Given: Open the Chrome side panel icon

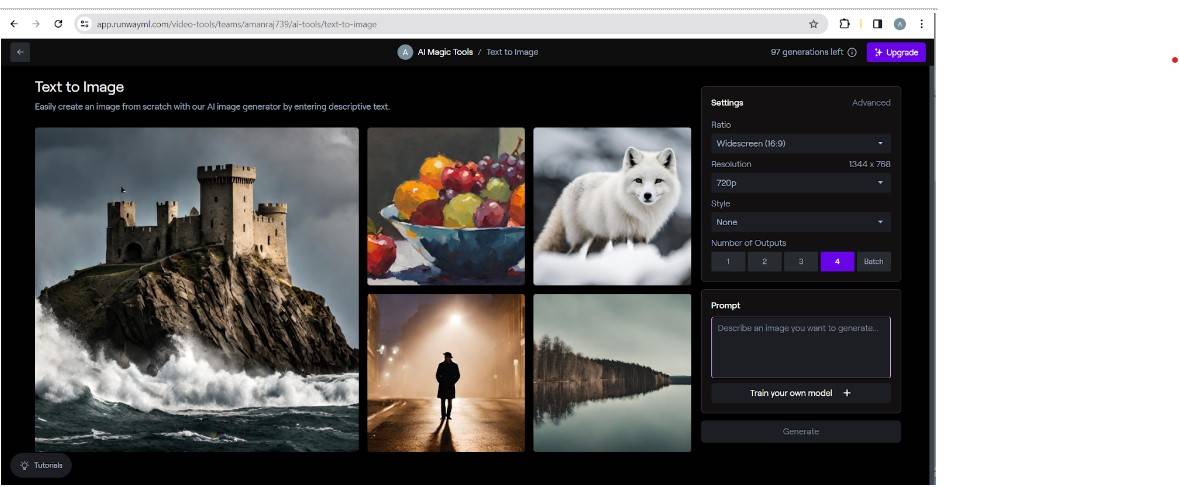Looking at the screenshot, I should pyautogui.click(x=877, y=24).
